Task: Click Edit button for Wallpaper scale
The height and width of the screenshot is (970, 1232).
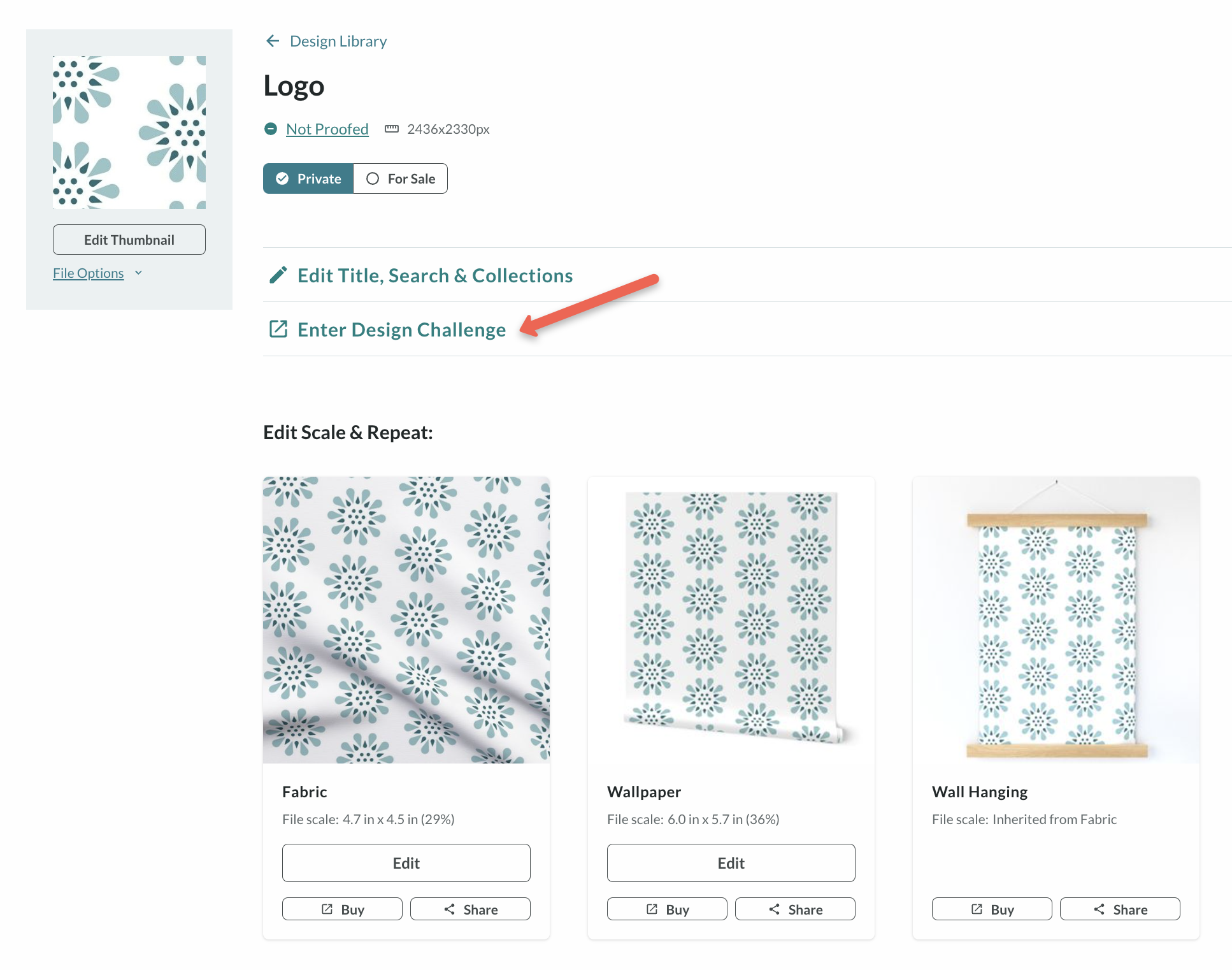Action: click(x=731, y=864)
